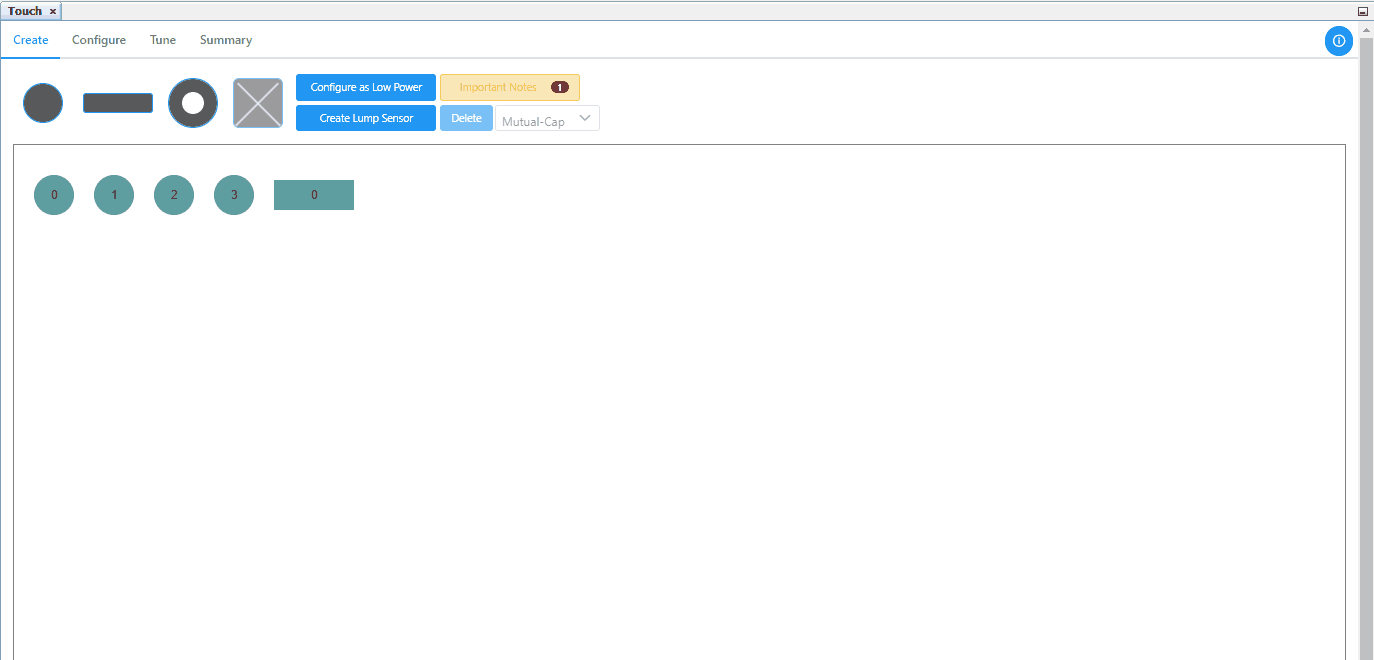Open the Mutual-Cap dropdown

(x=547, y=119)
